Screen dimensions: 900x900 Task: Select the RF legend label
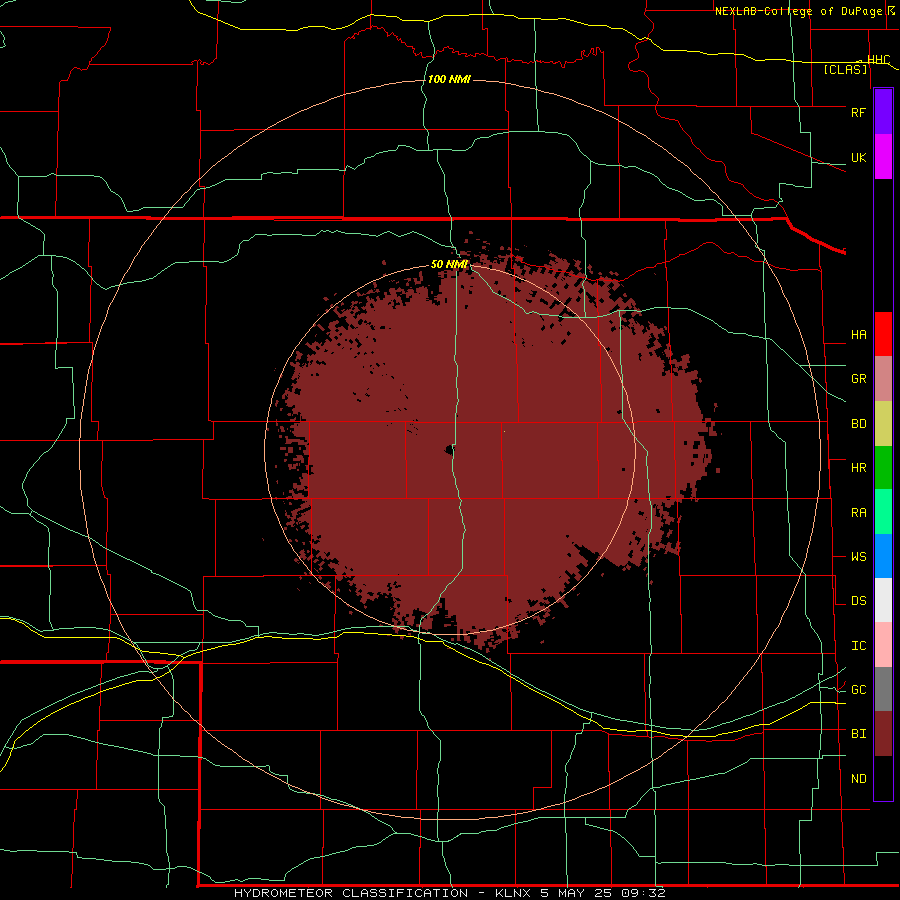[858, 112]
